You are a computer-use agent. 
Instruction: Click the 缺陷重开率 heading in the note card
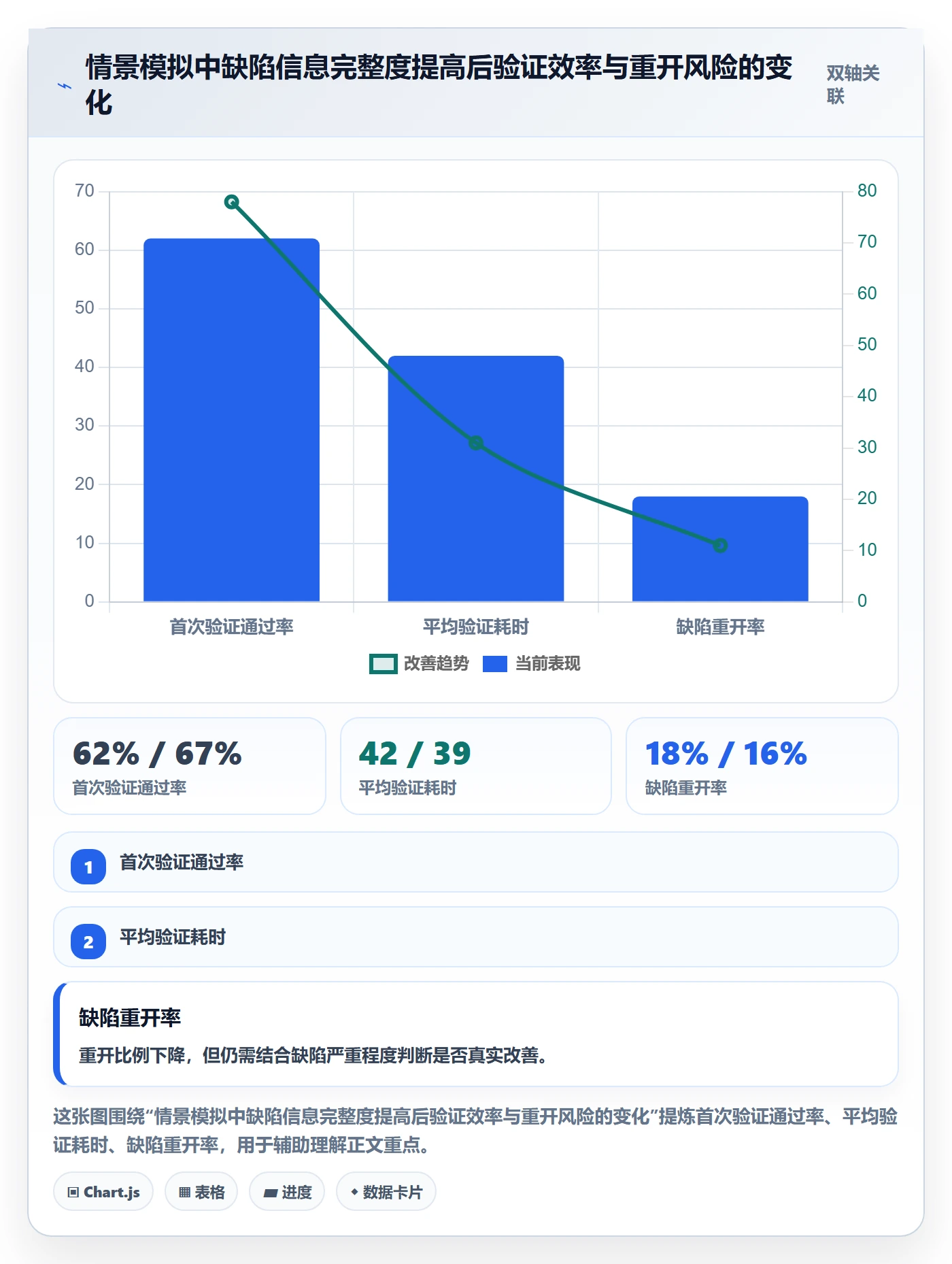click(130, 1018)
